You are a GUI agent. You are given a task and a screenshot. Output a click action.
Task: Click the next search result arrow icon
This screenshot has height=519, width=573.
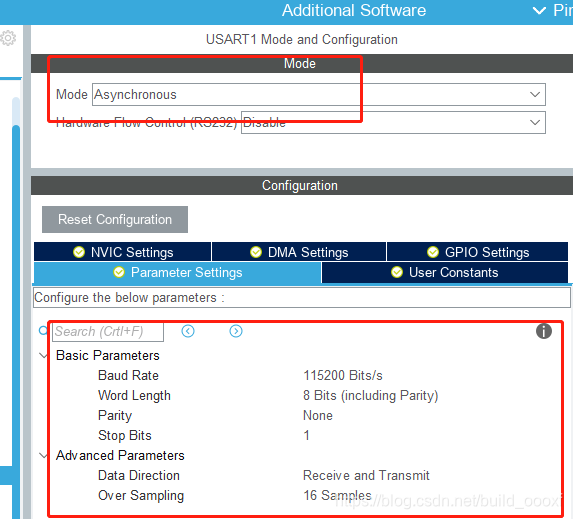(236, 331)
